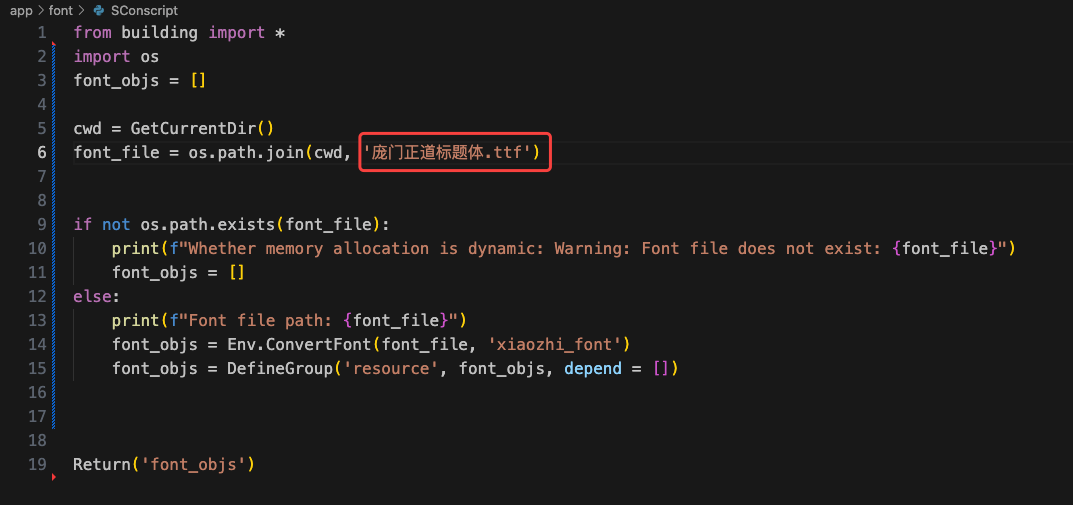1073x505 pixels.
Task: Select line number 1 in the gutter
Action: click(x=41, y=32)
